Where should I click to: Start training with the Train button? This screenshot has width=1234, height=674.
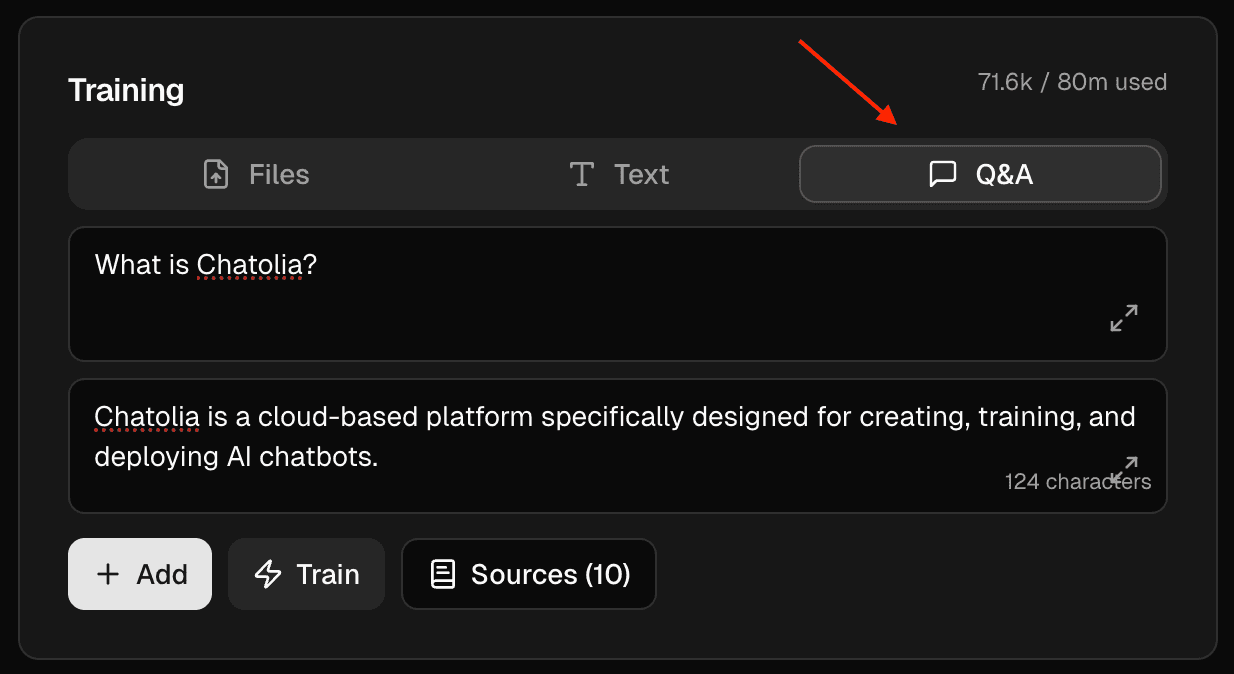pos(306,574)
